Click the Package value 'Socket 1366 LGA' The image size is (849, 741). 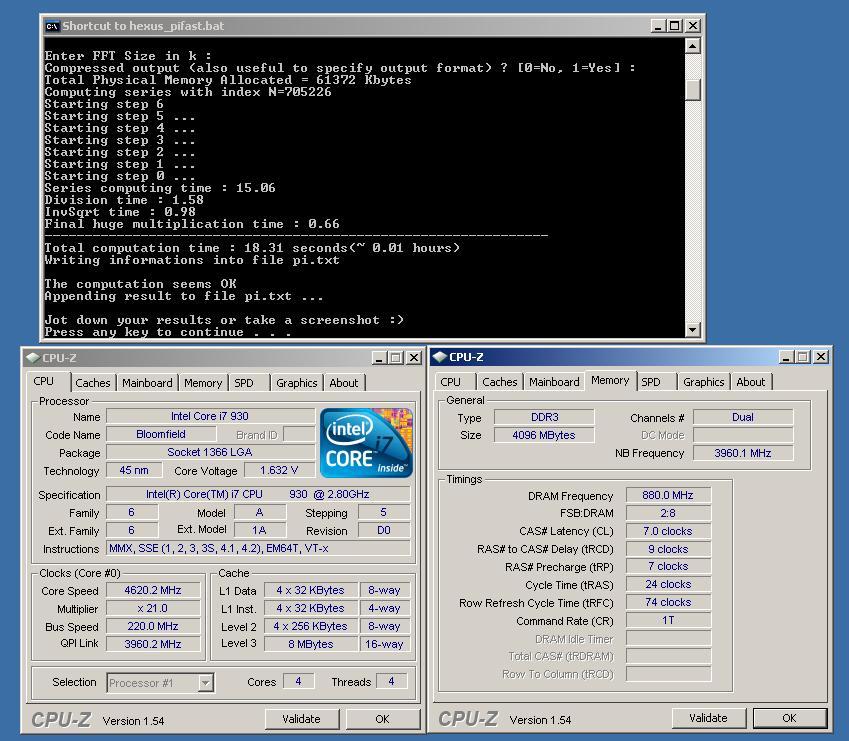[210, 452]
